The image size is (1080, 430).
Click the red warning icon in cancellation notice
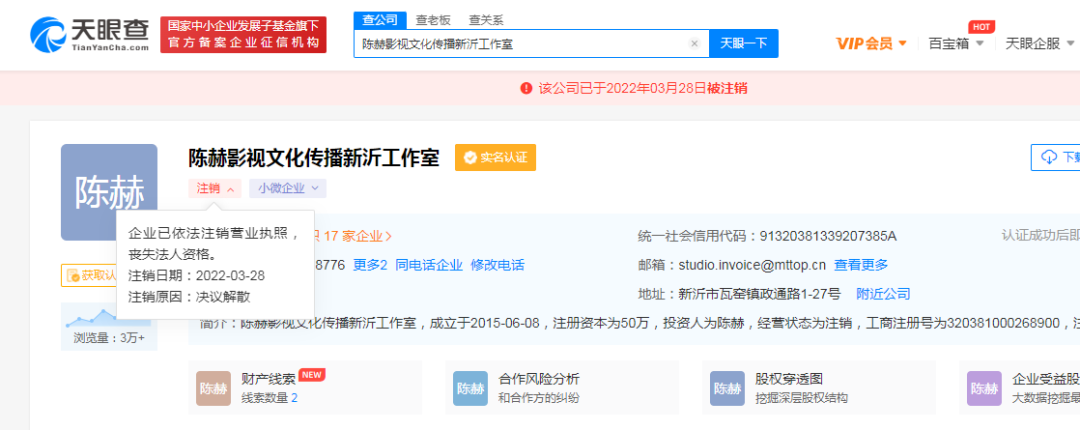point(526,88)
